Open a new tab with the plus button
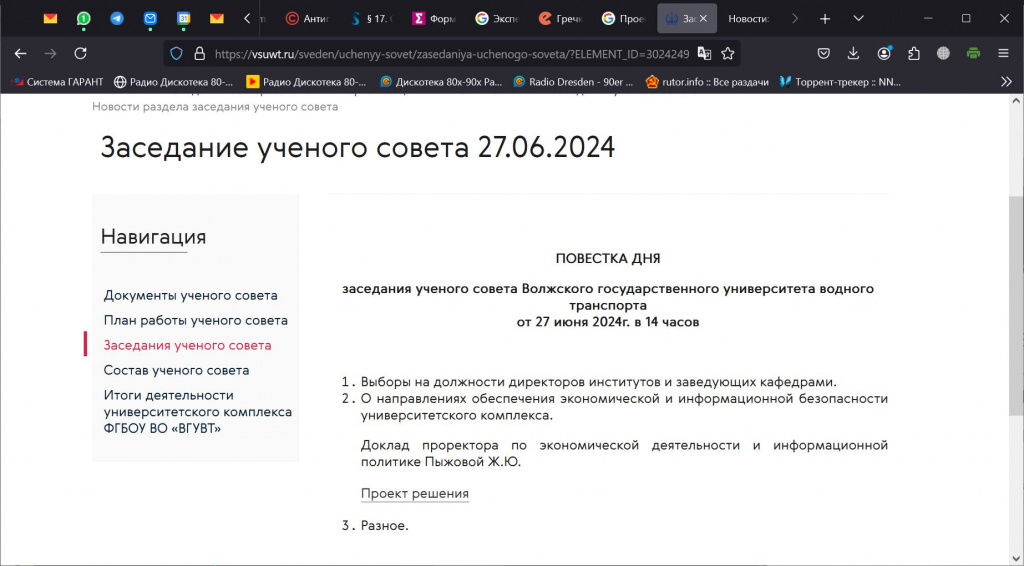The width and height of the screenshot is (1024, 566). pyautogui.click(x=825, y=19)
